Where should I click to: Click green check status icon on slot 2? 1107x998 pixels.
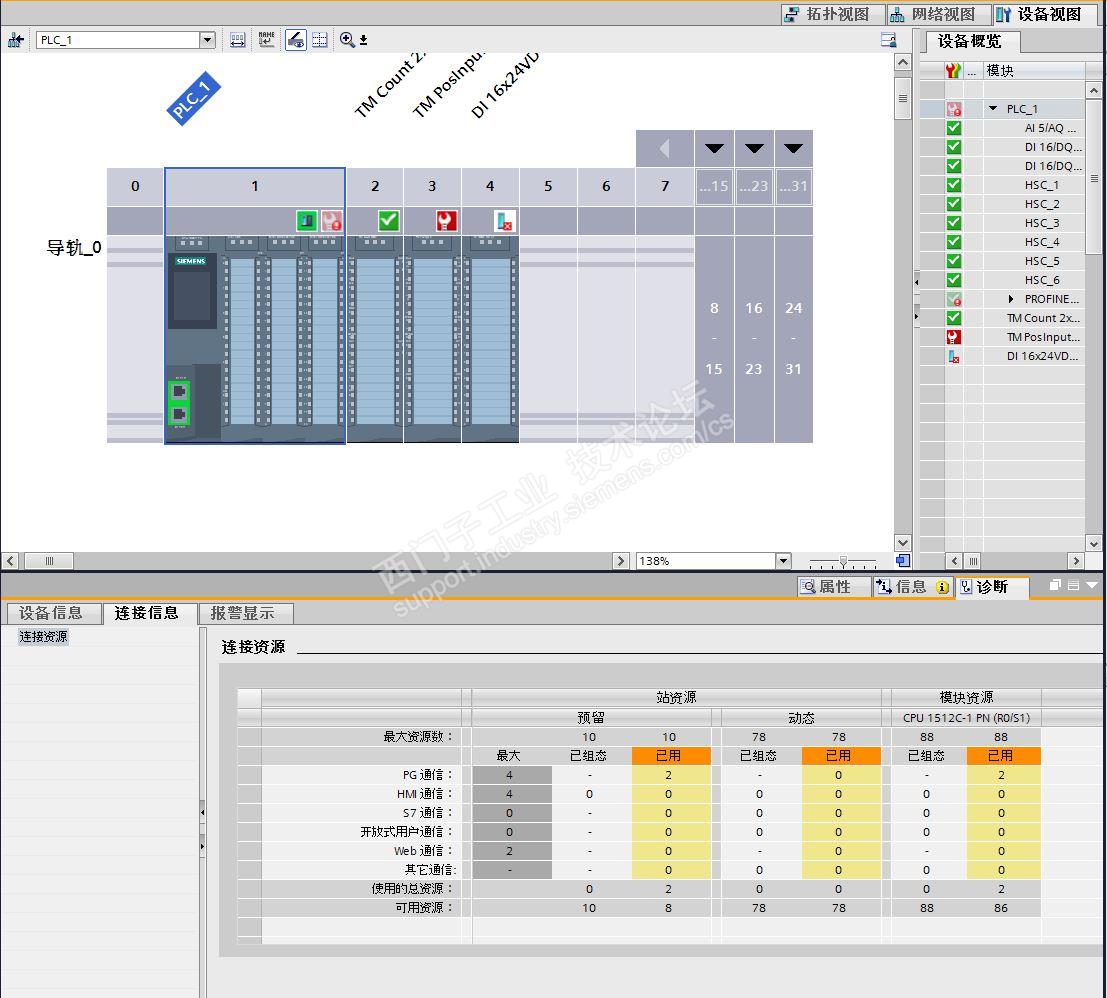[388, 221]
